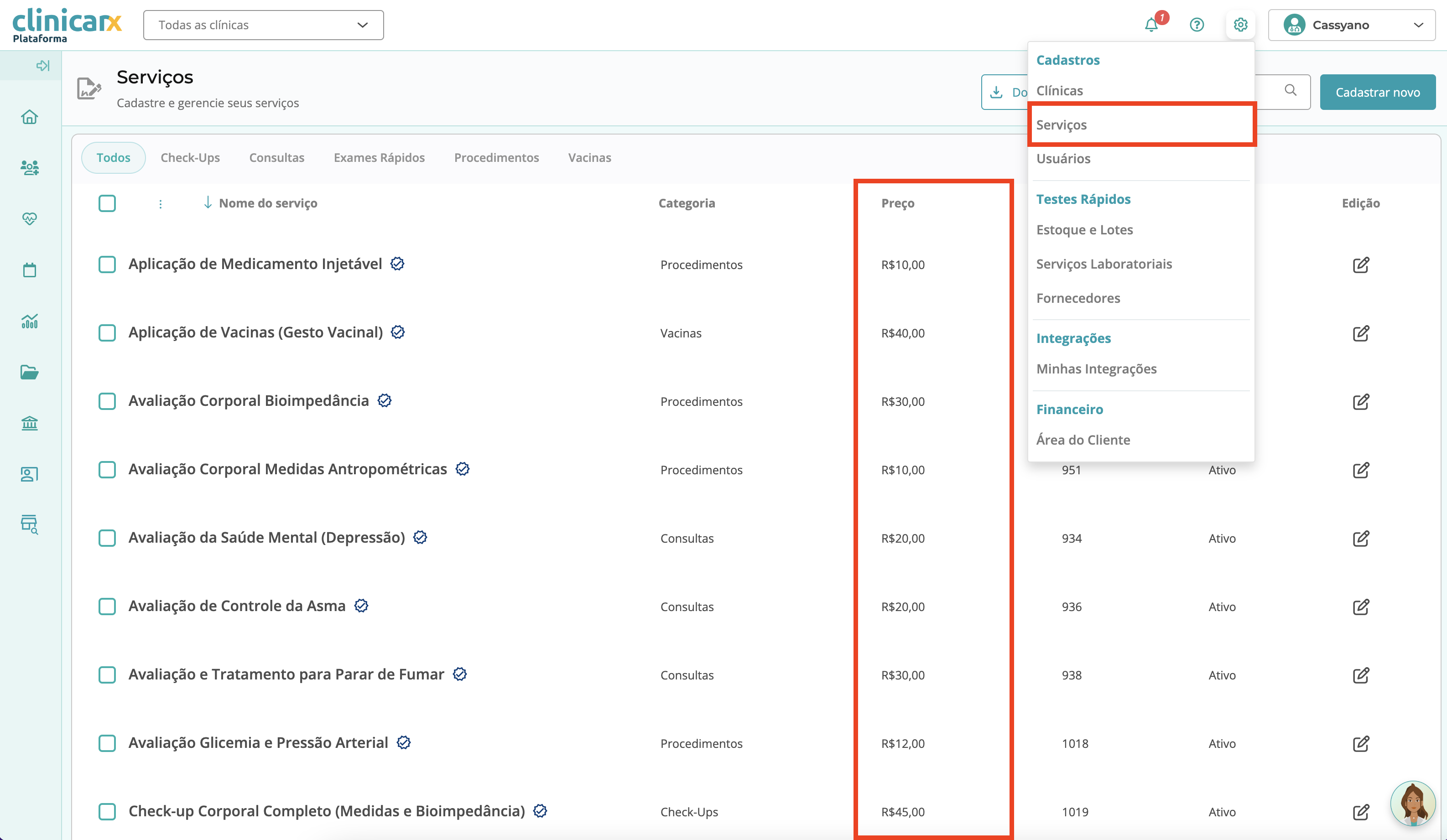
Task: Switch to the Vacinas tab
Action: [x=589, y=157]
